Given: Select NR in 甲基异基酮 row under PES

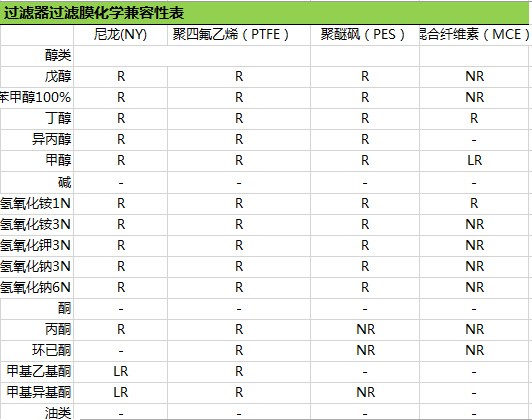Looking at the screenshot, I should pos(365,393).
